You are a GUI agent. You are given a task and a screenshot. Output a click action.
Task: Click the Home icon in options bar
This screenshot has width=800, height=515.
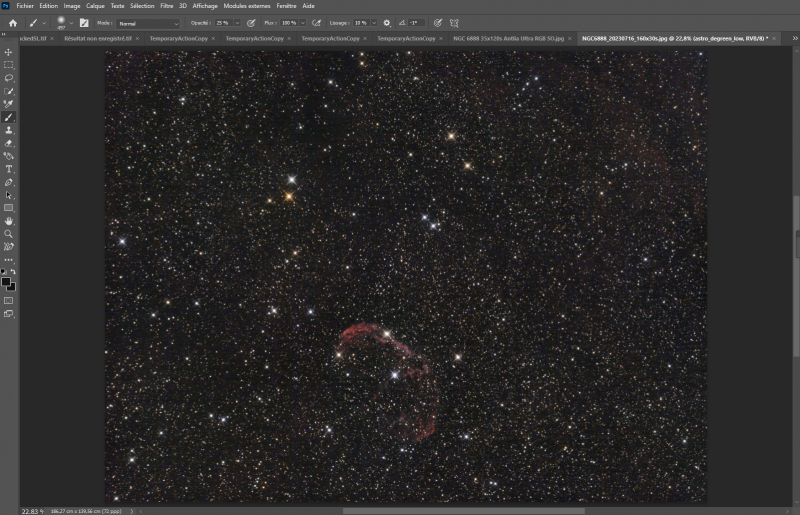[13, 23]
